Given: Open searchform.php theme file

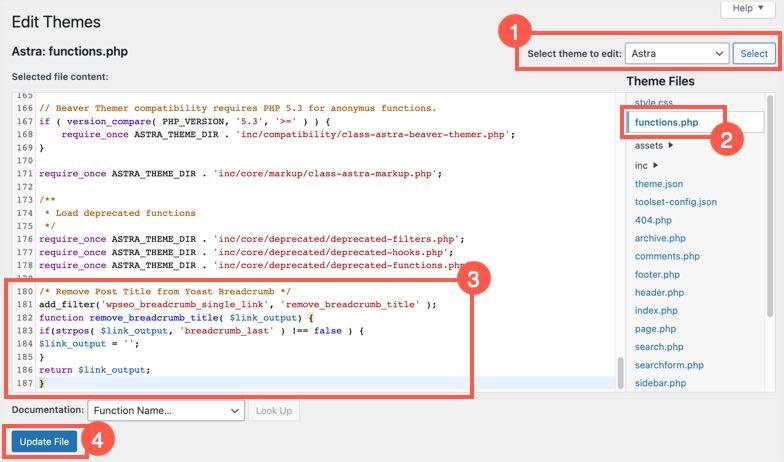Looking at the screenshot, I should pyautogui.click(x=669, y=365).
